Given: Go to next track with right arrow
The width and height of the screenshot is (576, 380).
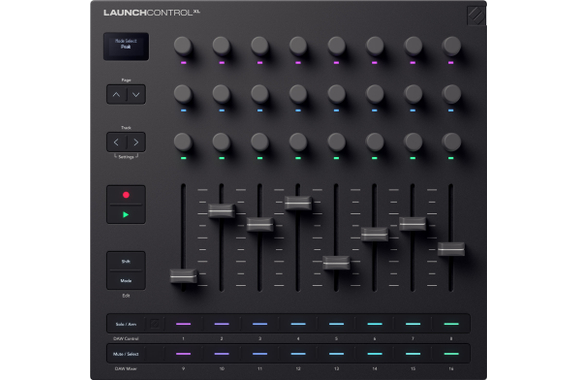Looking at the screenshot, I should (x=136, y=142).
